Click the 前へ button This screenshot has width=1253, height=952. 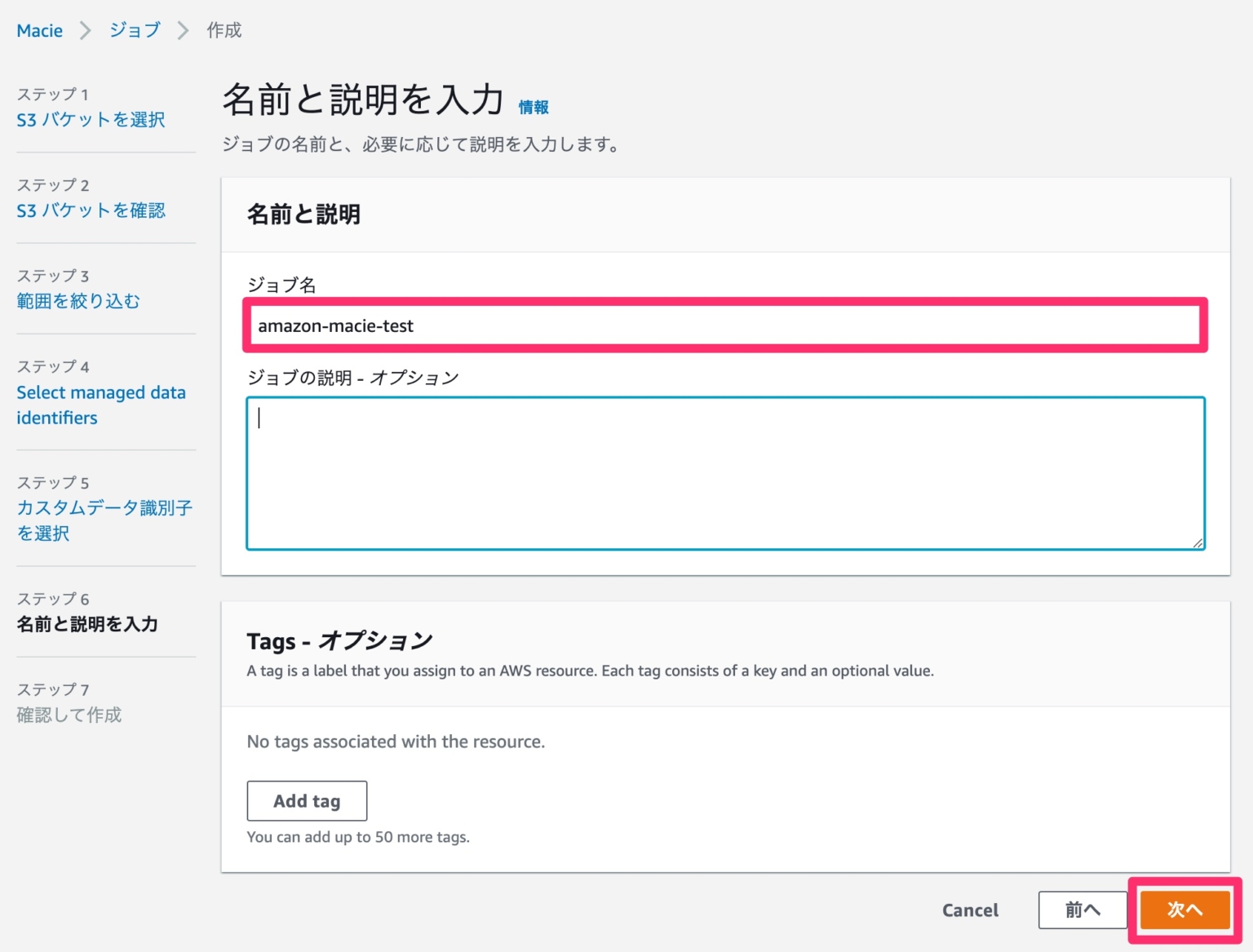click(x=1082, y=910)
